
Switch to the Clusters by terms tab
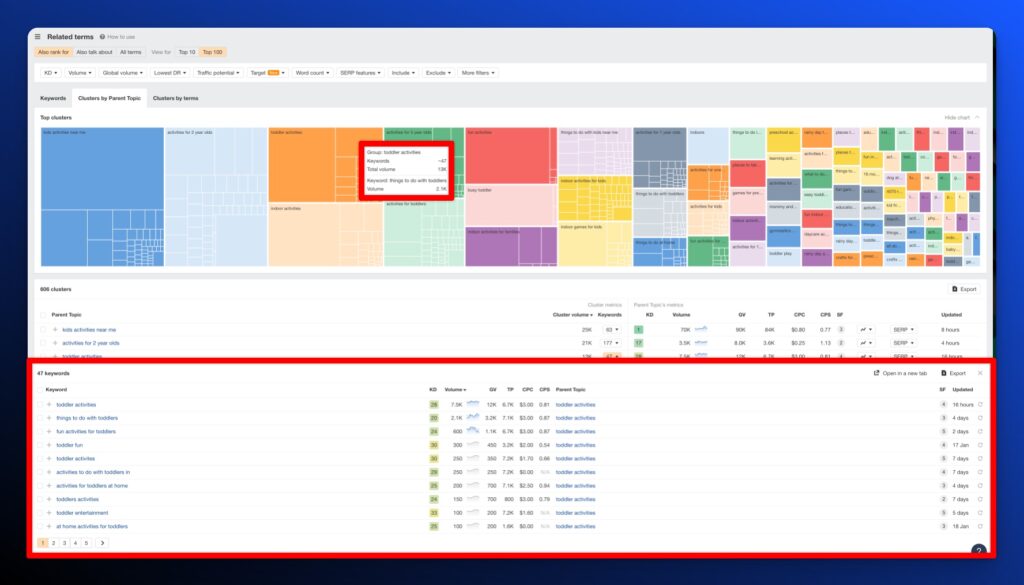(x=175, y=98)
